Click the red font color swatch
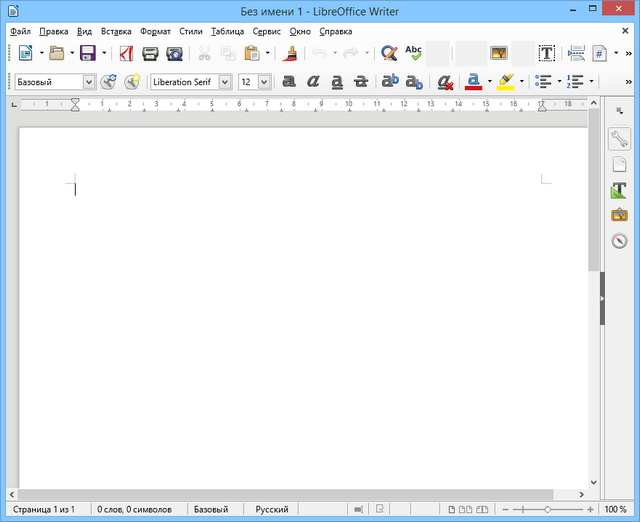Viewport: 640px width, 522px height. (474, 82)
